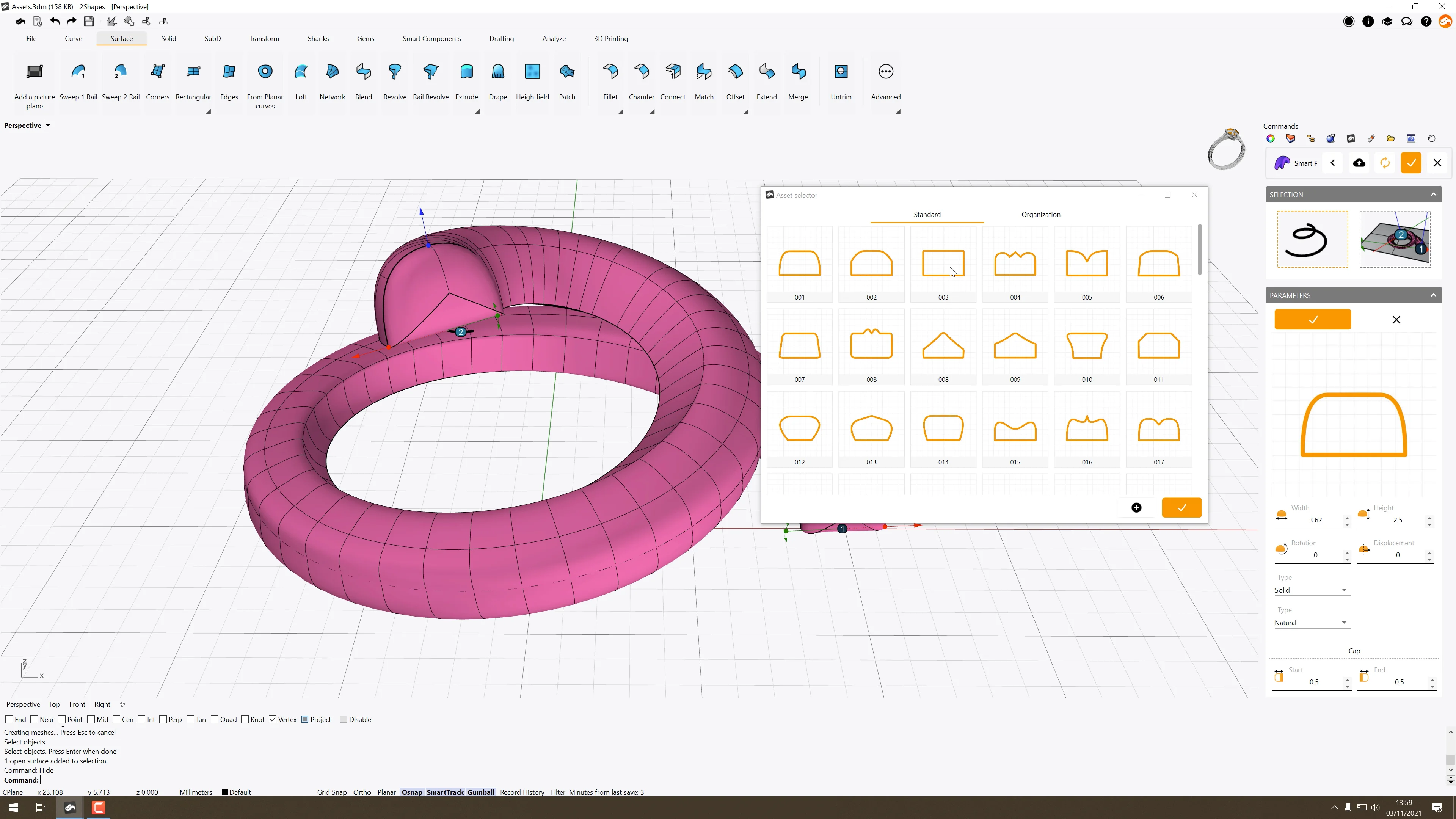This screenshot has height=819, width=1456.
Task: Switch to the Top viewport tab
Action: pyautogui.click(x=54, y=704)
